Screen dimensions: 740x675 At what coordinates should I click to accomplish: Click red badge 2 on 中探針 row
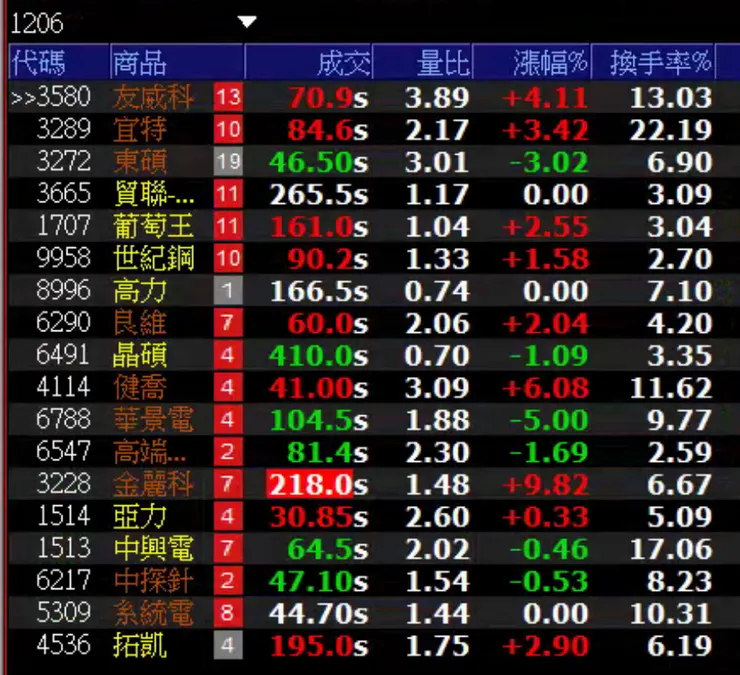[228, 581]
